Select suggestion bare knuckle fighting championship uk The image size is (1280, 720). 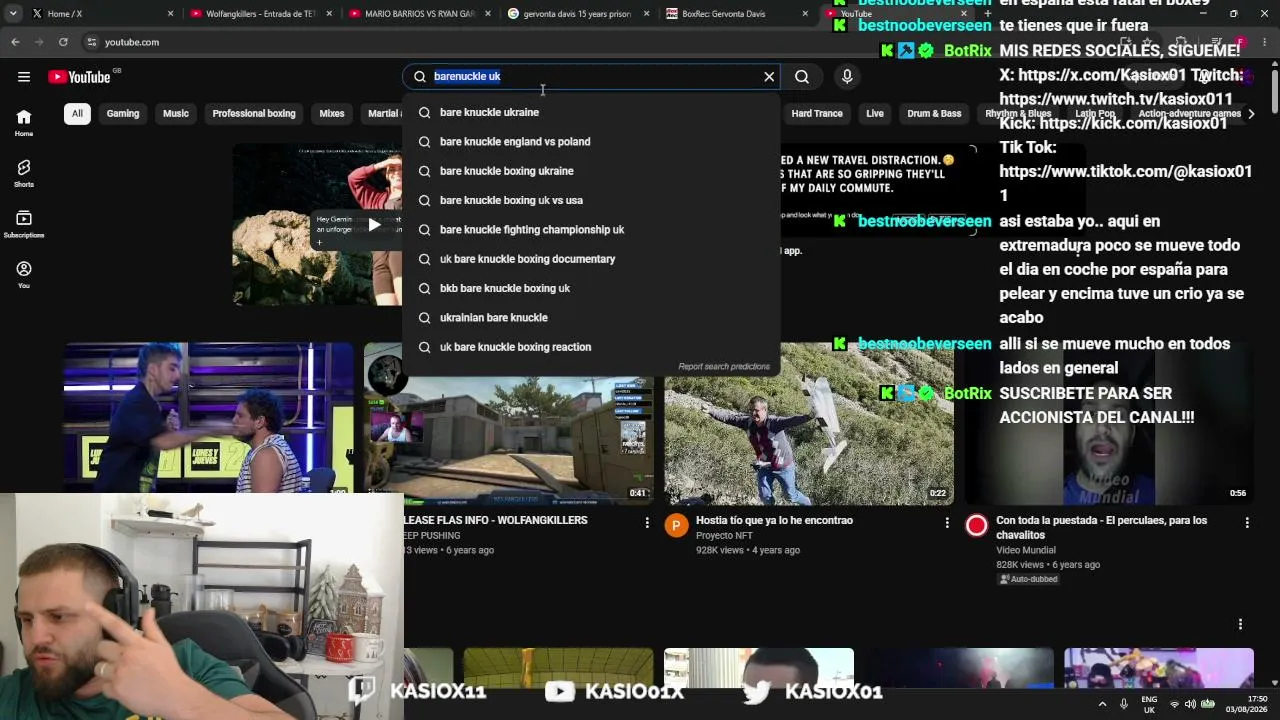pos(591,230)
